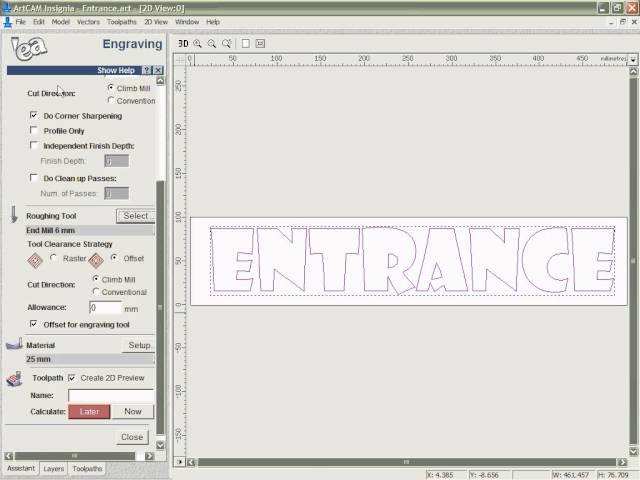The height and width of the screenshot is (480, 640).
Task: Click the ArtCAM app icon in menu bar
Action: 7,22
